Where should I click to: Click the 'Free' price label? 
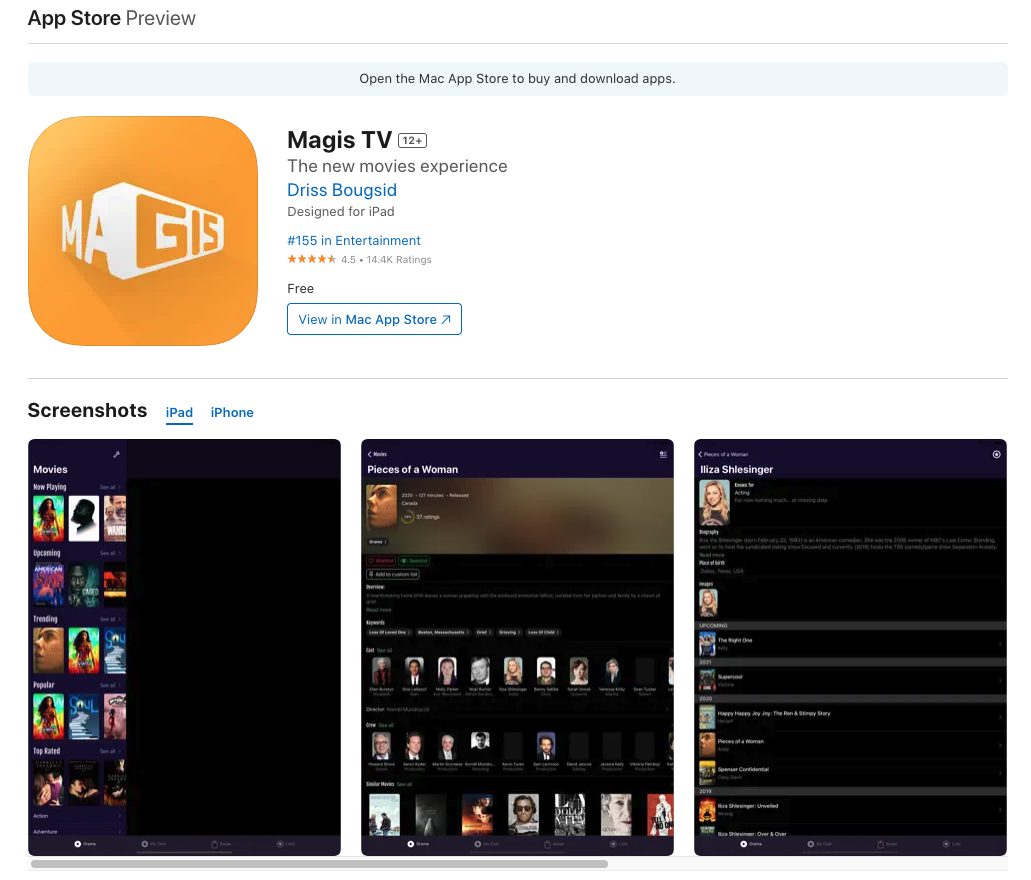(300, 289)
